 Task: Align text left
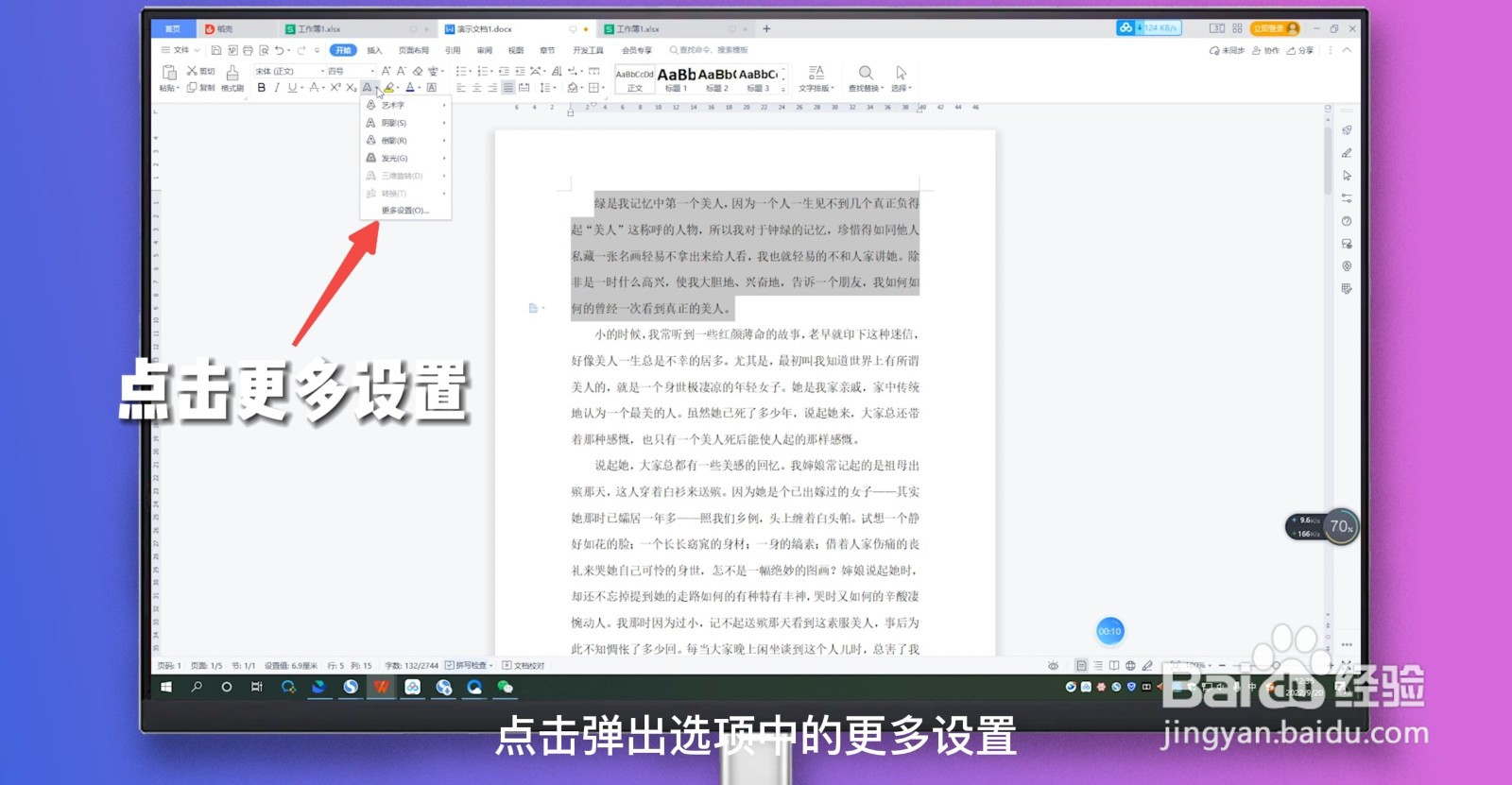click(461, 88)
